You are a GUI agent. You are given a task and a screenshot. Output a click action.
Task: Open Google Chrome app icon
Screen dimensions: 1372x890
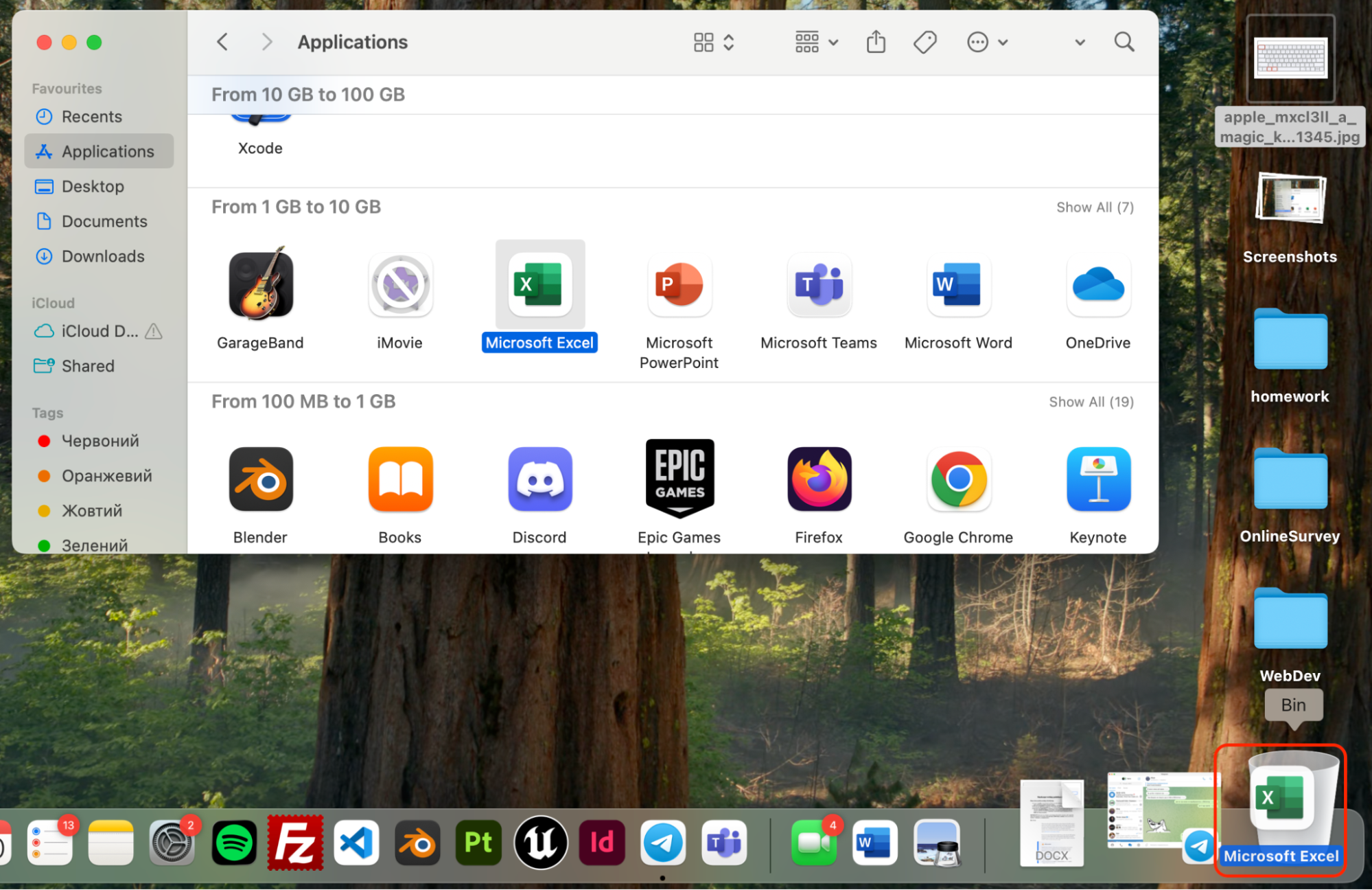958,479
